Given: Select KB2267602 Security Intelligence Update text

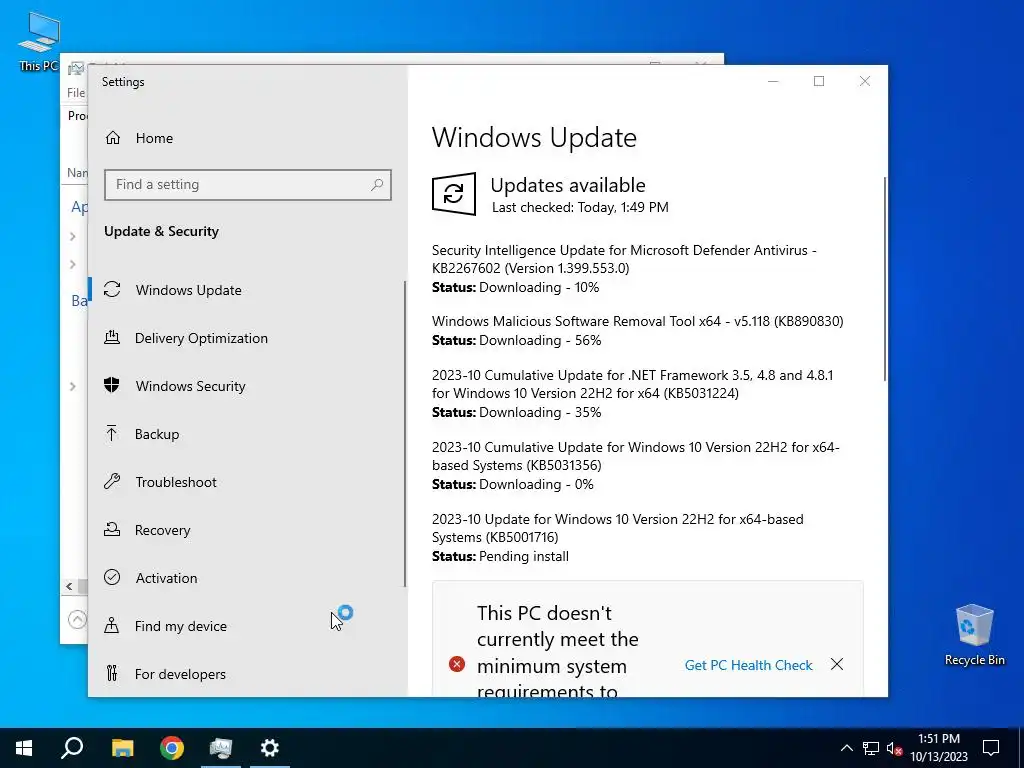Looking at the screenshot, I should coord(624,259).
